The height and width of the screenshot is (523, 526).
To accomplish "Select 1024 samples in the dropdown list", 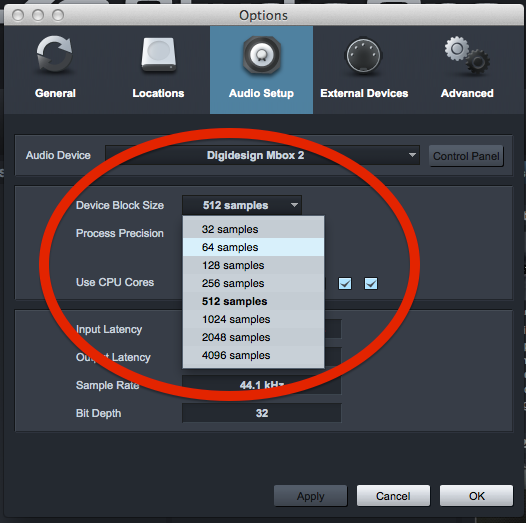I will click(253, 319).
